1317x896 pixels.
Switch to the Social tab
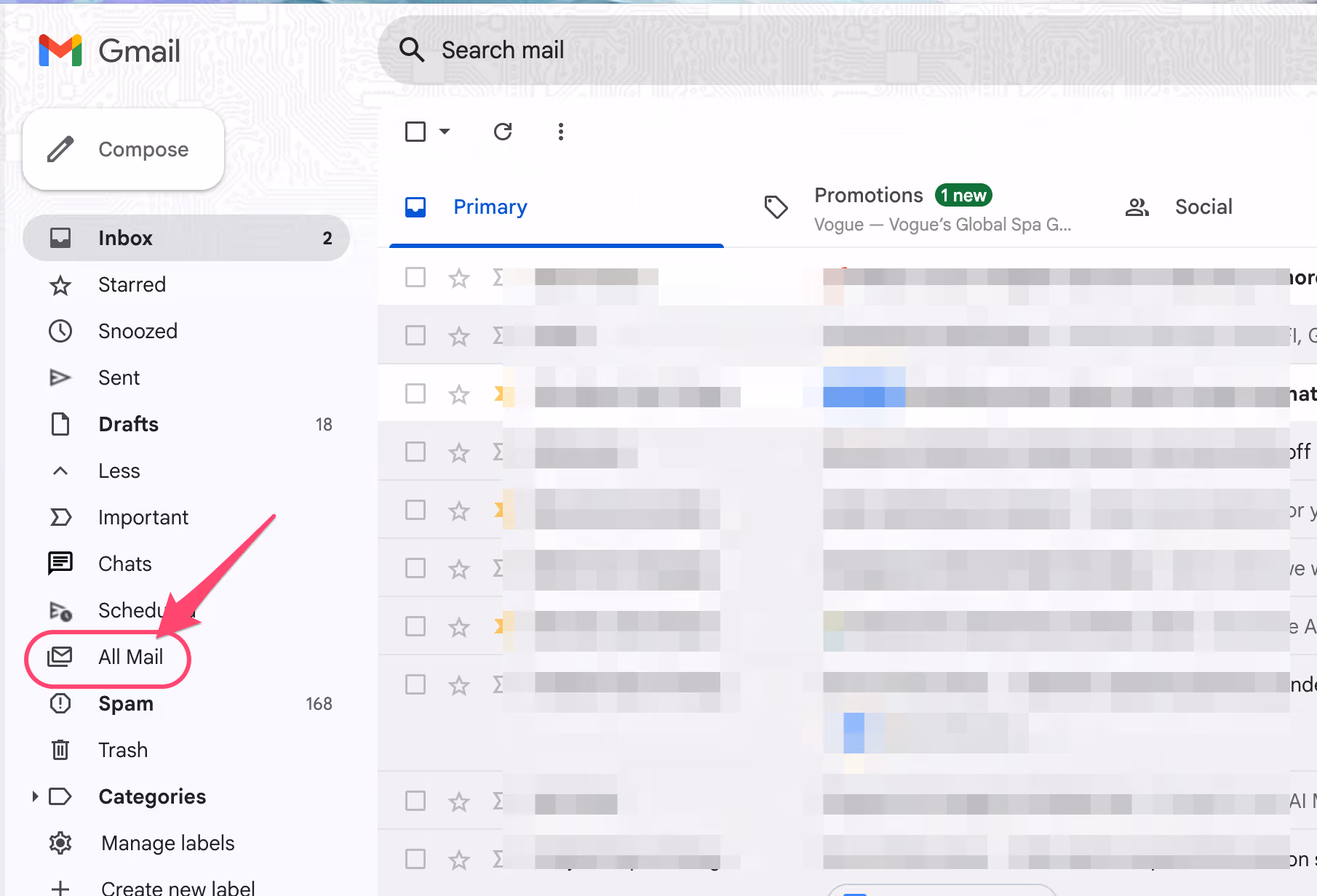[1203, 207]
